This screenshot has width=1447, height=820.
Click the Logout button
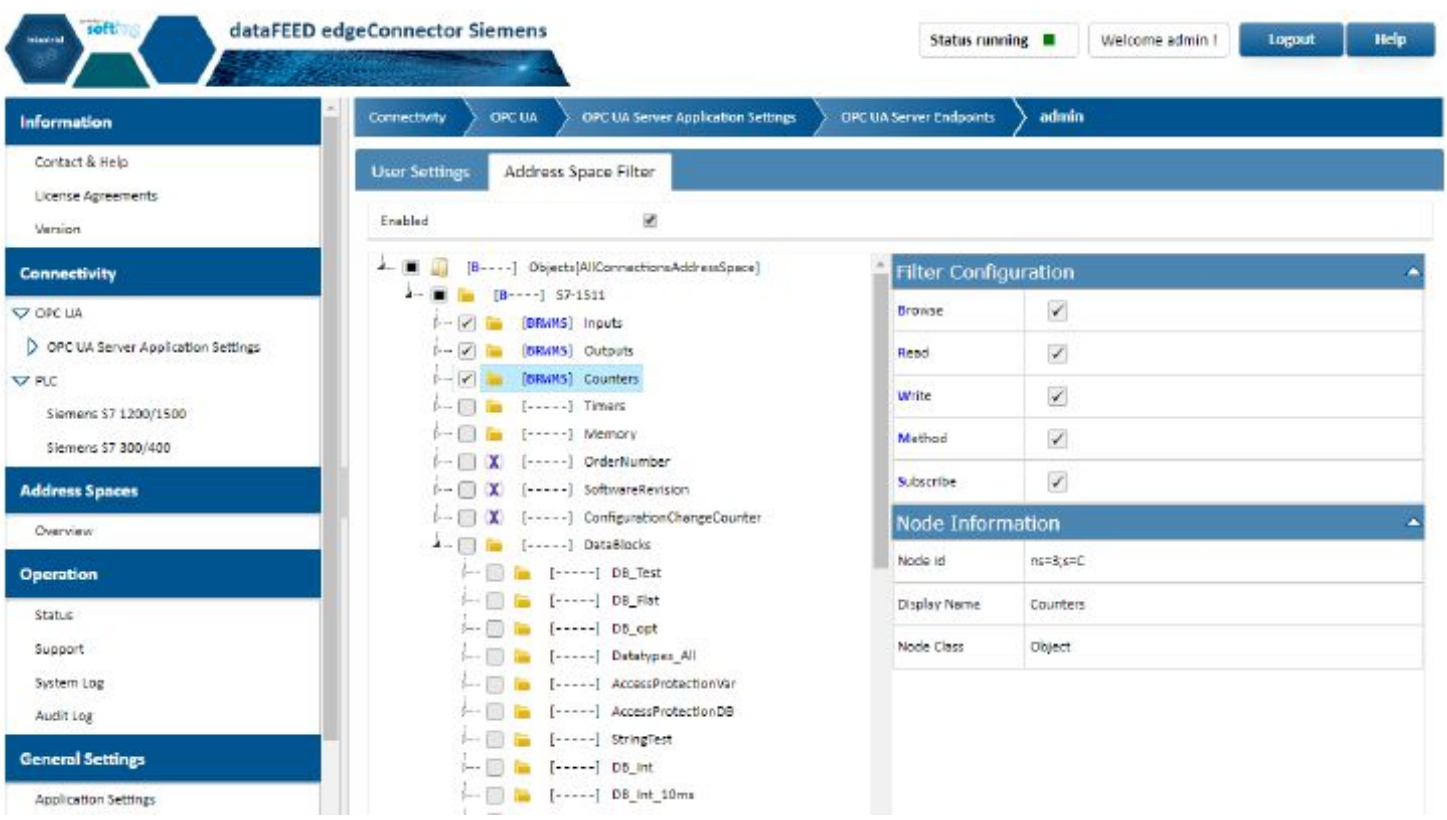[1290, 40]
